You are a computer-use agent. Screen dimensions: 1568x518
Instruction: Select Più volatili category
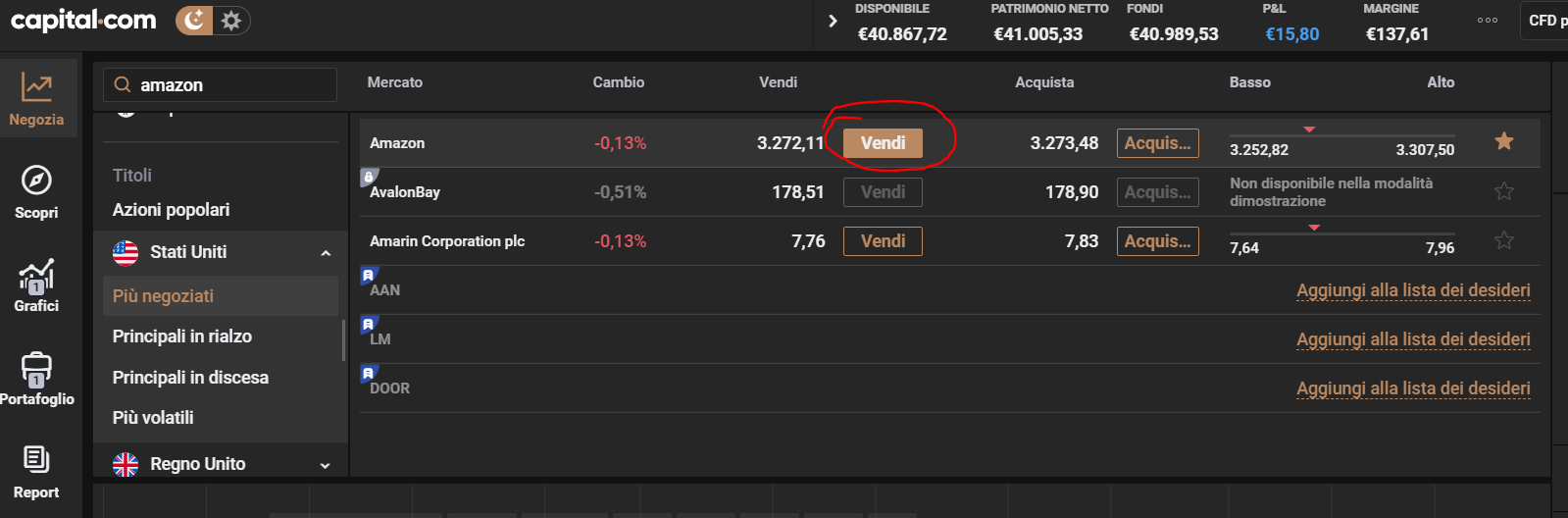pyautogui.click(x=153, y=418)
